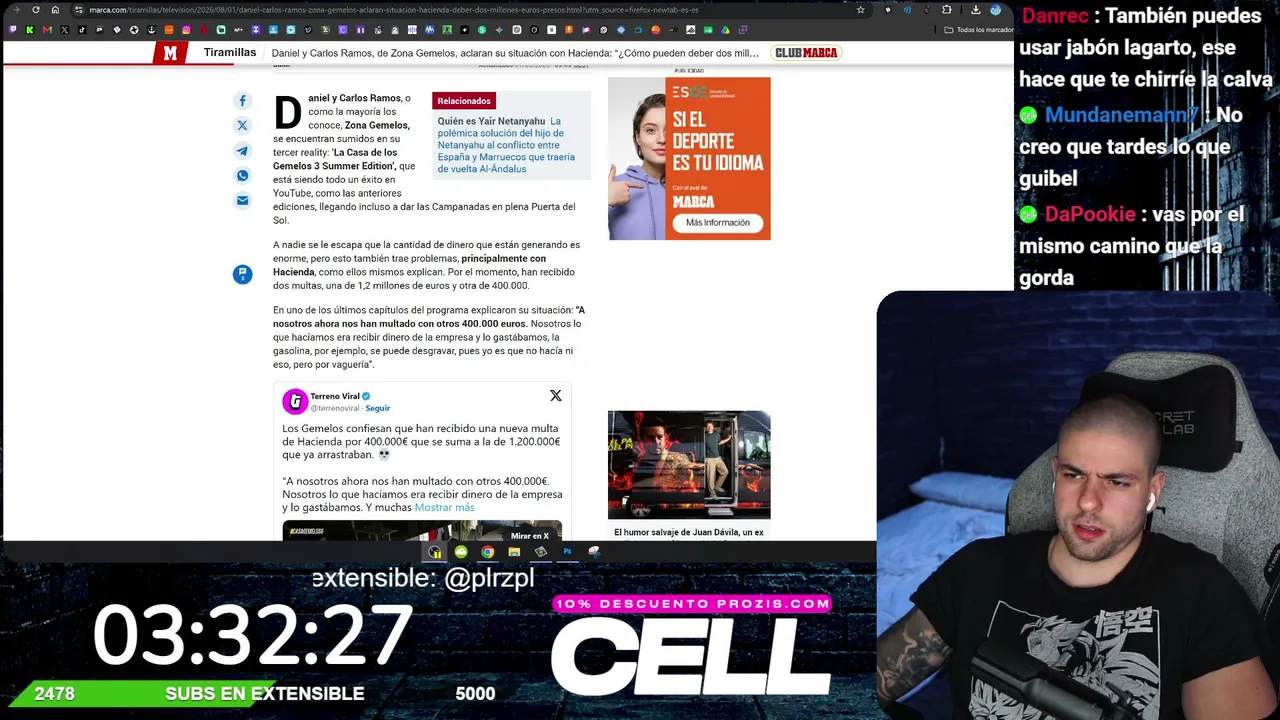Image resolution: width=1280 pixels, height=720 pixels.
Task: Go forward in the browser
Action: [x=16, y=10]
